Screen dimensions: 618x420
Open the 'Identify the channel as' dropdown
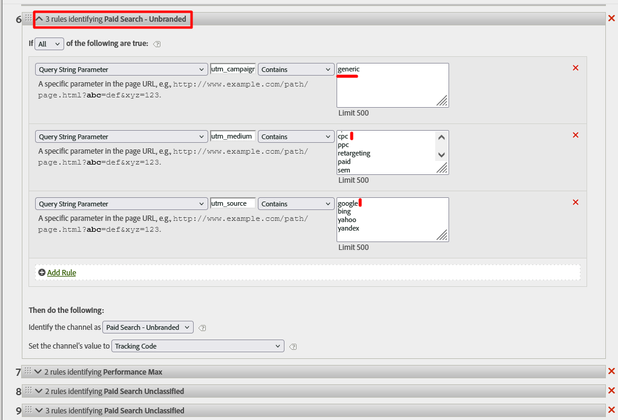point(148,327)
